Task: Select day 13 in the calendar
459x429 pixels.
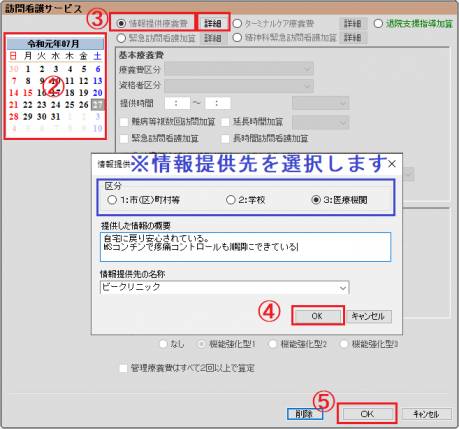Action: coord(98,81)
